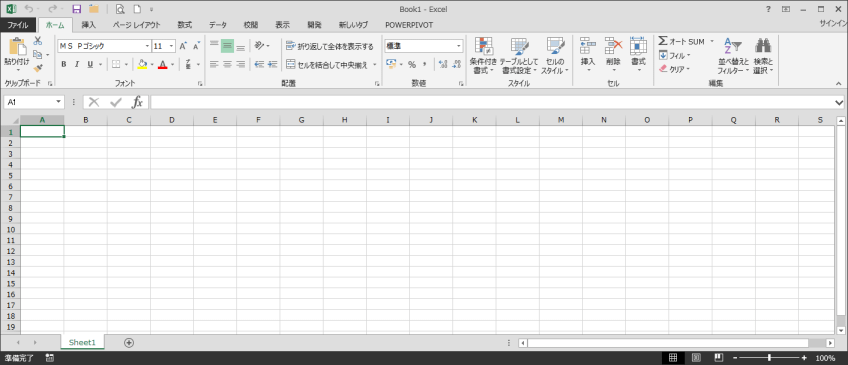Click the Save icon in quick access toolbar
Viewport: 848px width, 365px height.
click(x=77, y=9)
